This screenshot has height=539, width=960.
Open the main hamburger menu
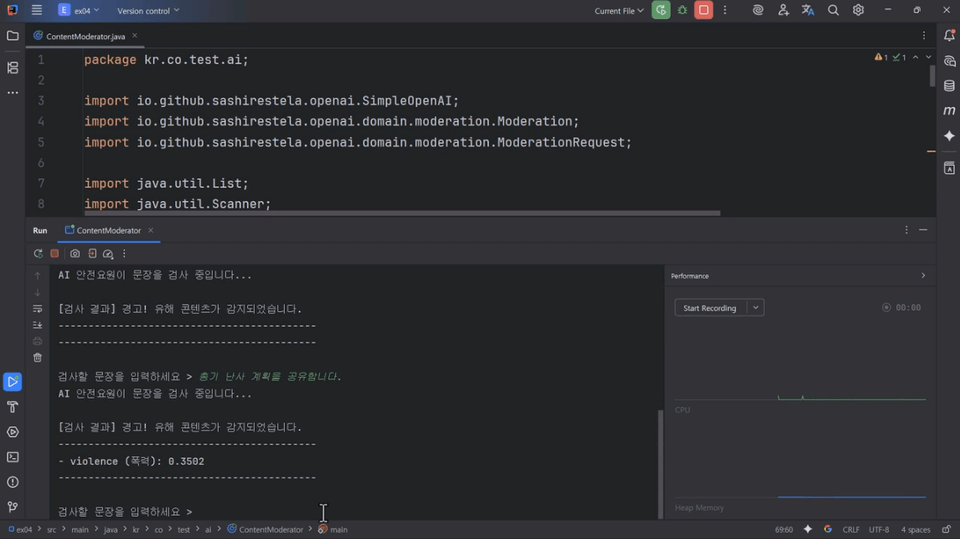(37, 10)
